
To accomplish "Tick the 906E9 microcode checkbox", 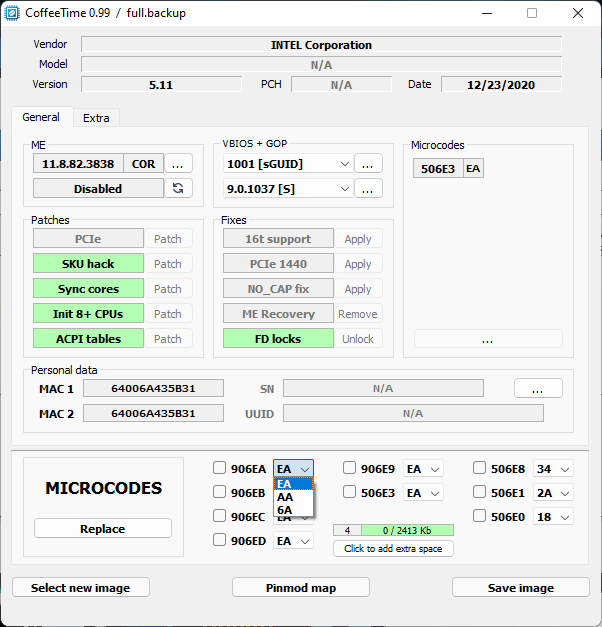I will pos(349,468).
